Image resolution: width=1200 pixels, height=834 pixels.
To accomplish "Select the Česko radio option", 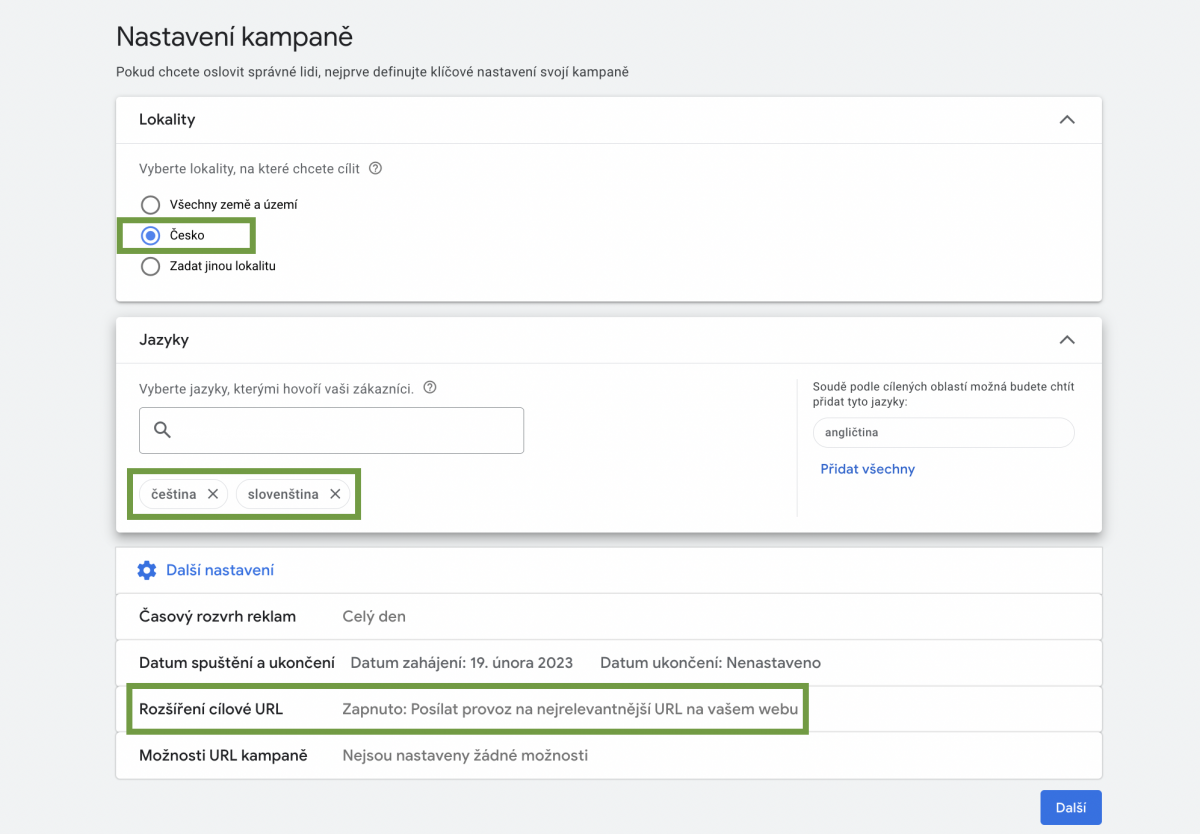I will tap(150, 236).
